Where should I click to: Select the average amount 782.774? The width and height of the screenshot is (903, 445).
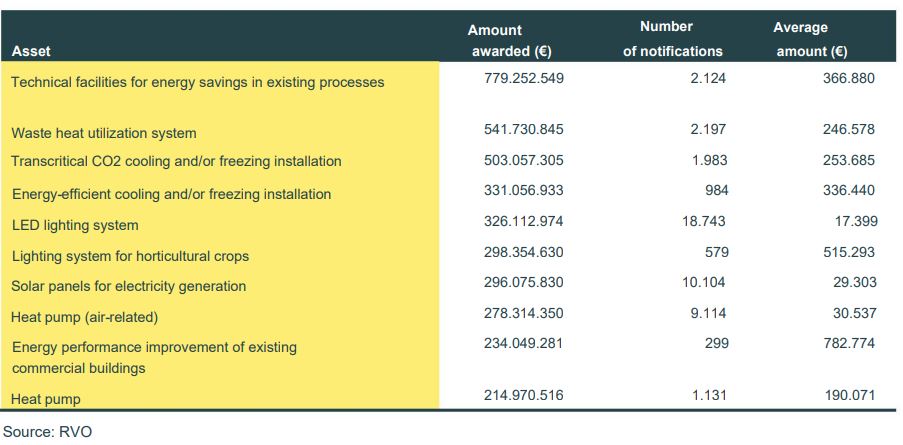847,343
